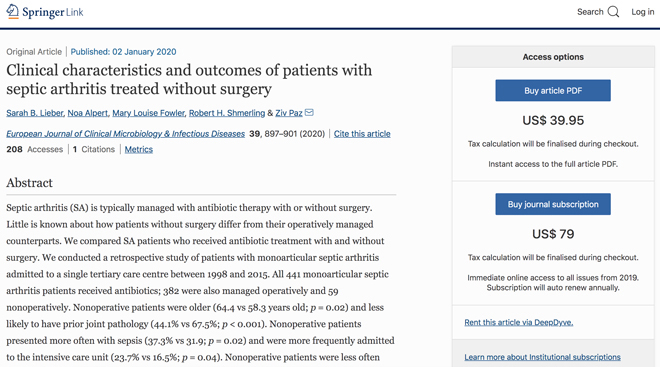The width and height of the screenshot is (660, 367).
Task: Open search via magnifier icon
Action: (x=613, y=12)
